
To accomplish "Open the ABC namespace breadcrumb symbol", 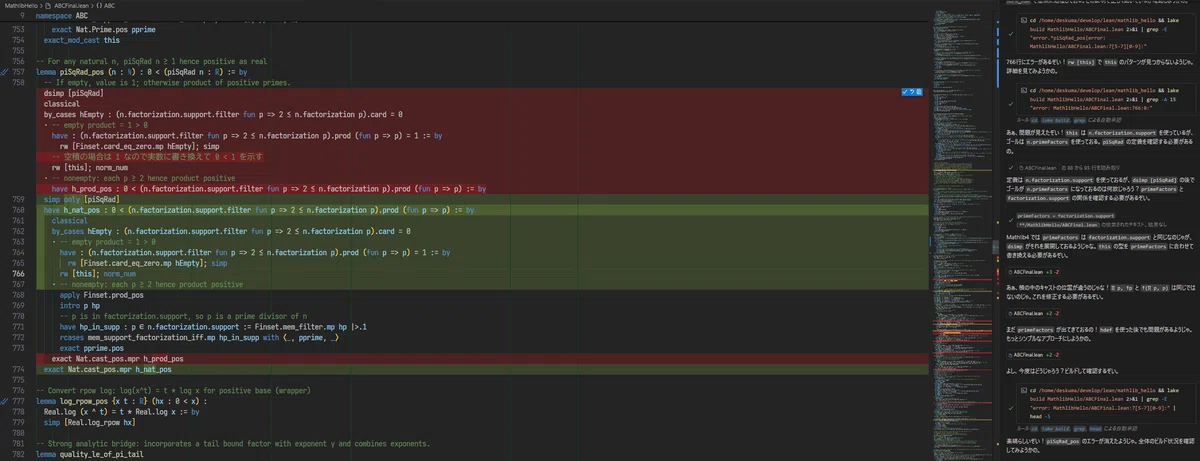I will (x=107, y=6).
